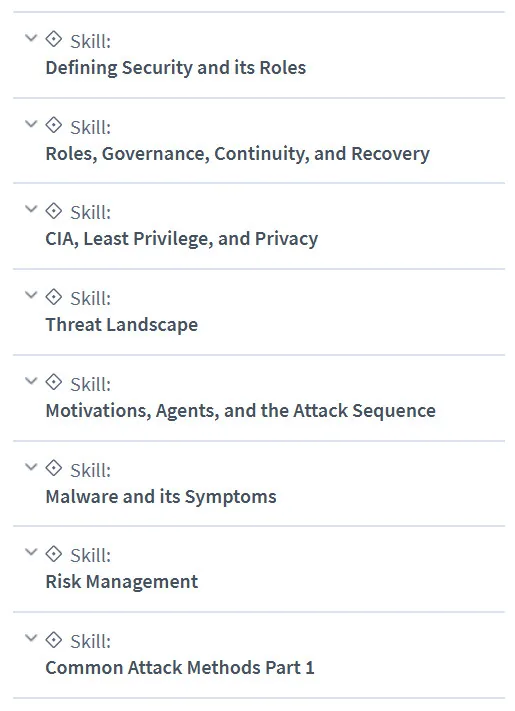Click skill icon for Motivations, Agents, and the Attack Sequence
Image resolution: width=515 pixels, height=711 pixels.
[x=53, y=382]
